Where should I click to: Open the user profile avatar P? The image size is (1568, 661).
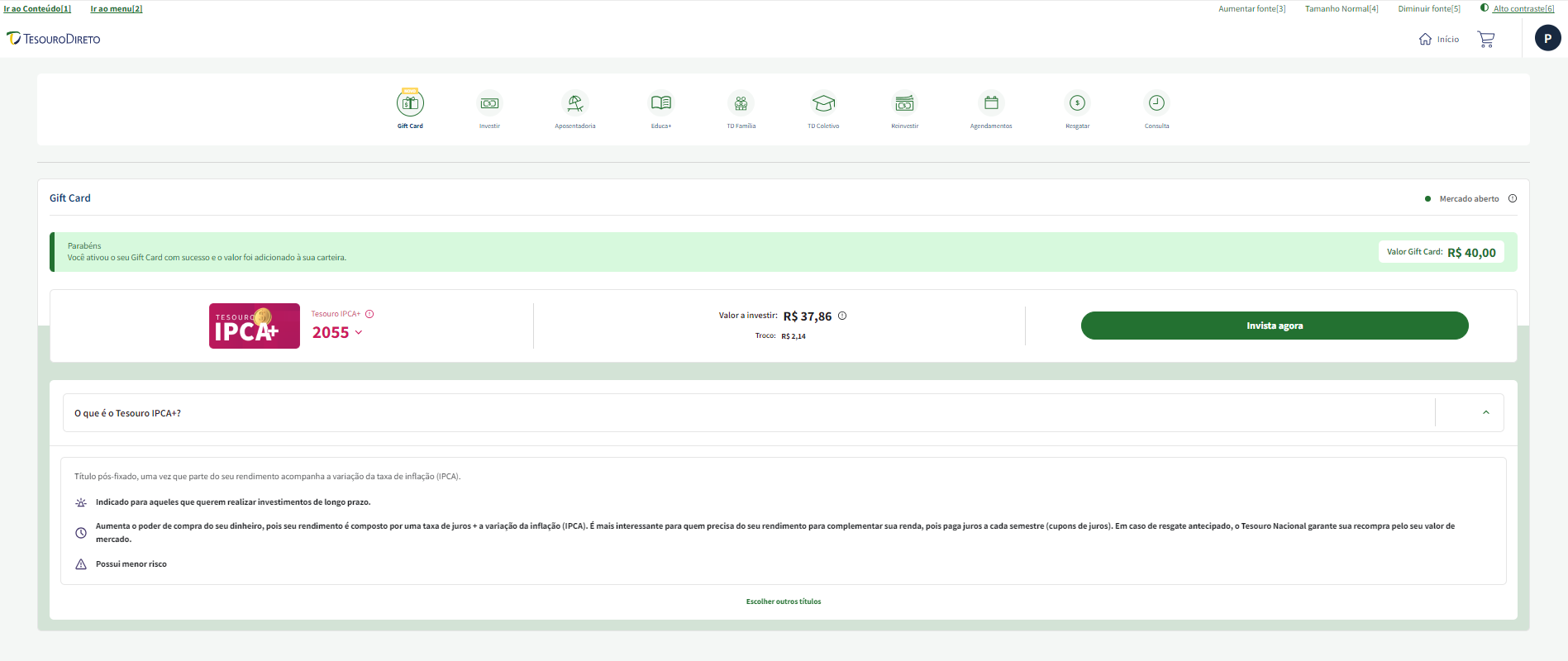[1547, 38]
